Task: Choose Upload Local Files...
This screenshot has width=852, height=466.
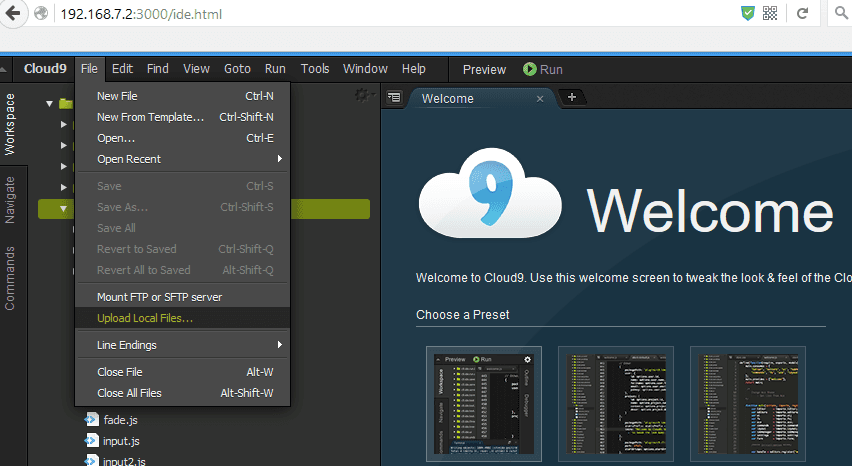Action: click(183, 318)
